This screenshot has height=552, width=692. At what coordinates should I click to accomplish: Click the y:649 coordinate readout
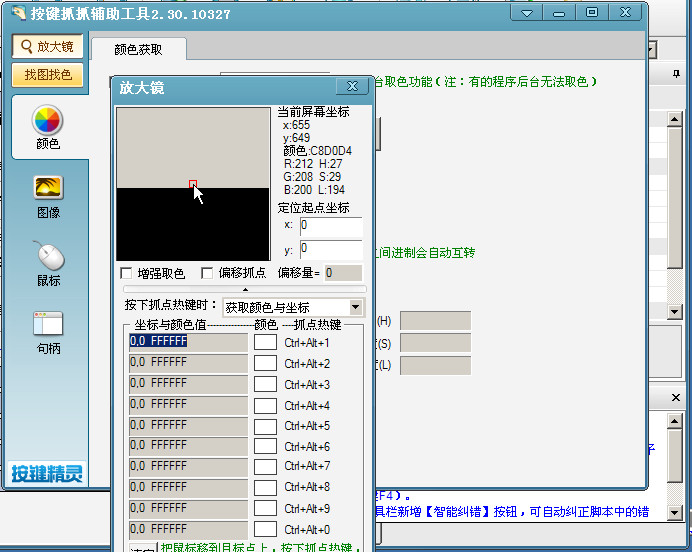click(x=296, y=138)
